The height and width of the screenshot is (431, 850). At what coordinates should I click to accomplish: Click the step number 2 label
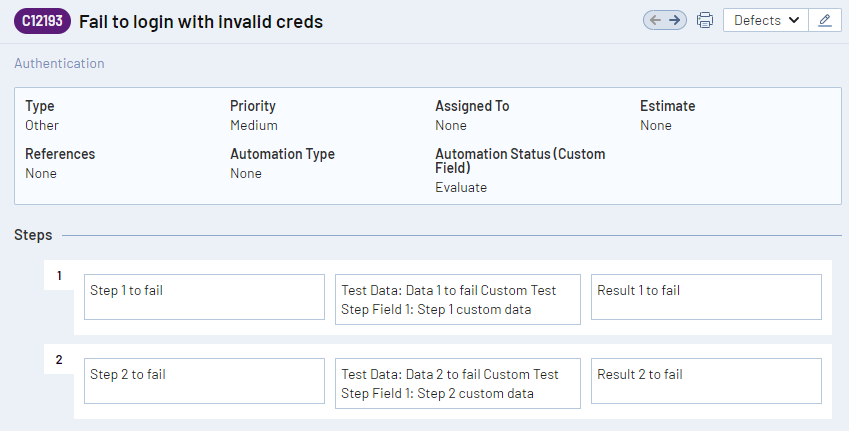[59, 360]
